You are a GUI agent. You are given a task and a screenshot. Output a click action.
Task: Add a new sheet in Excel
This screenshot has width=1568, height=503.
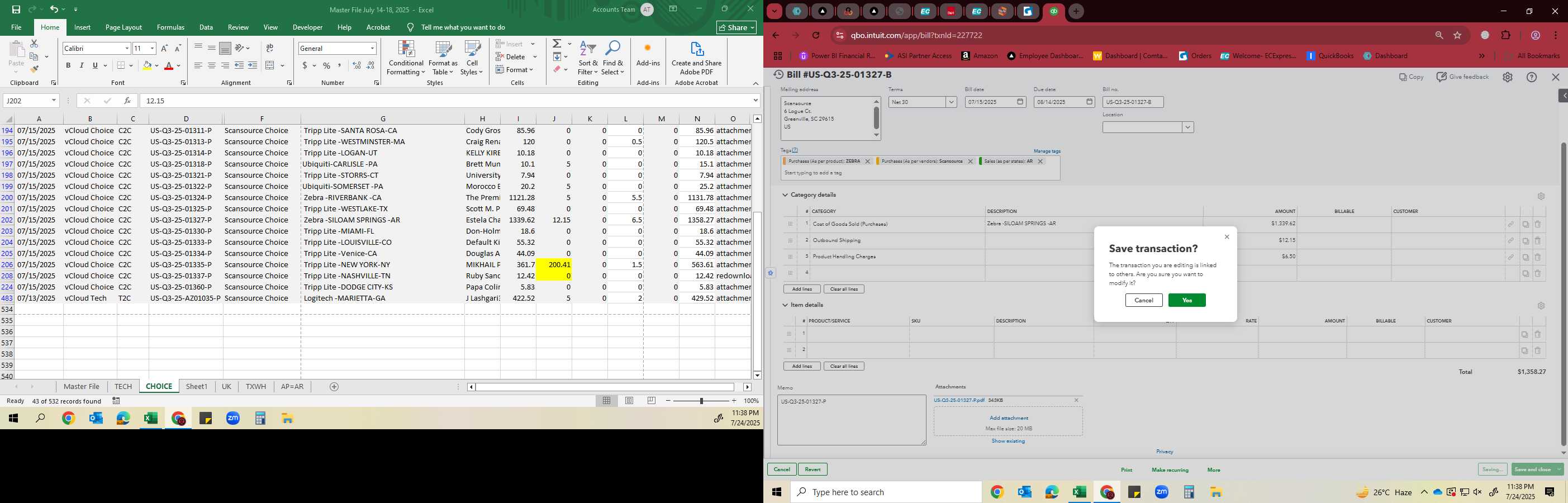click(334, 387)
